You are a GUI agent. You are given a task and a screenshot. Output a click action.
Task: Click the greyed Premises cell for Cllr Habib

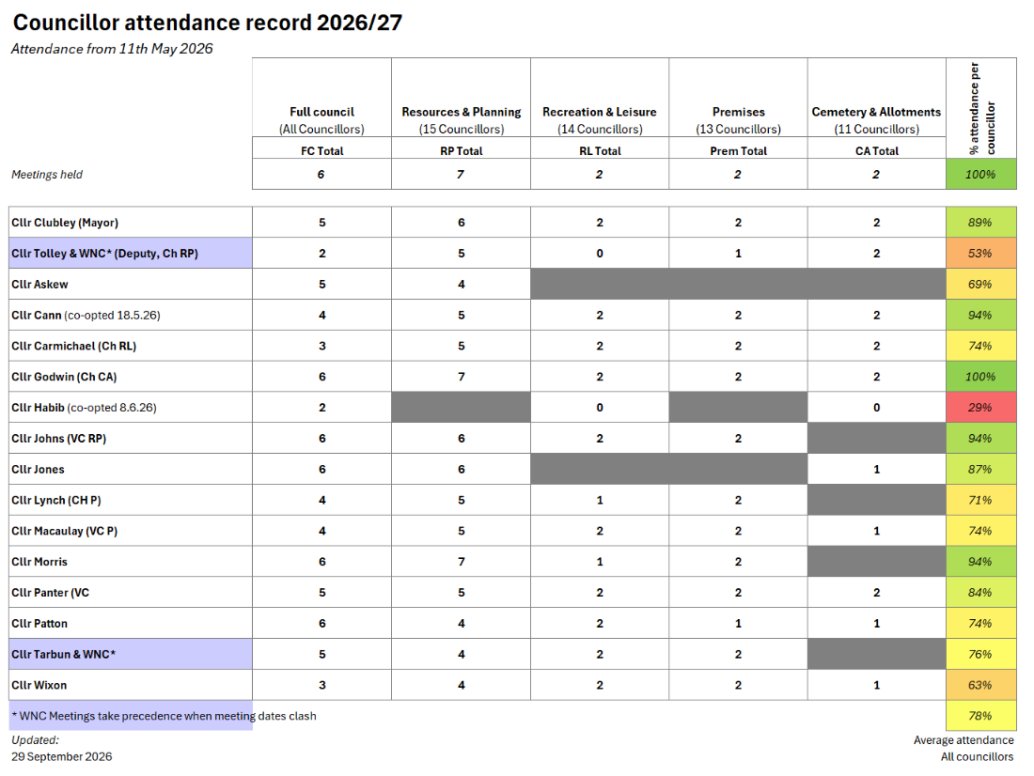coord(738,407)
